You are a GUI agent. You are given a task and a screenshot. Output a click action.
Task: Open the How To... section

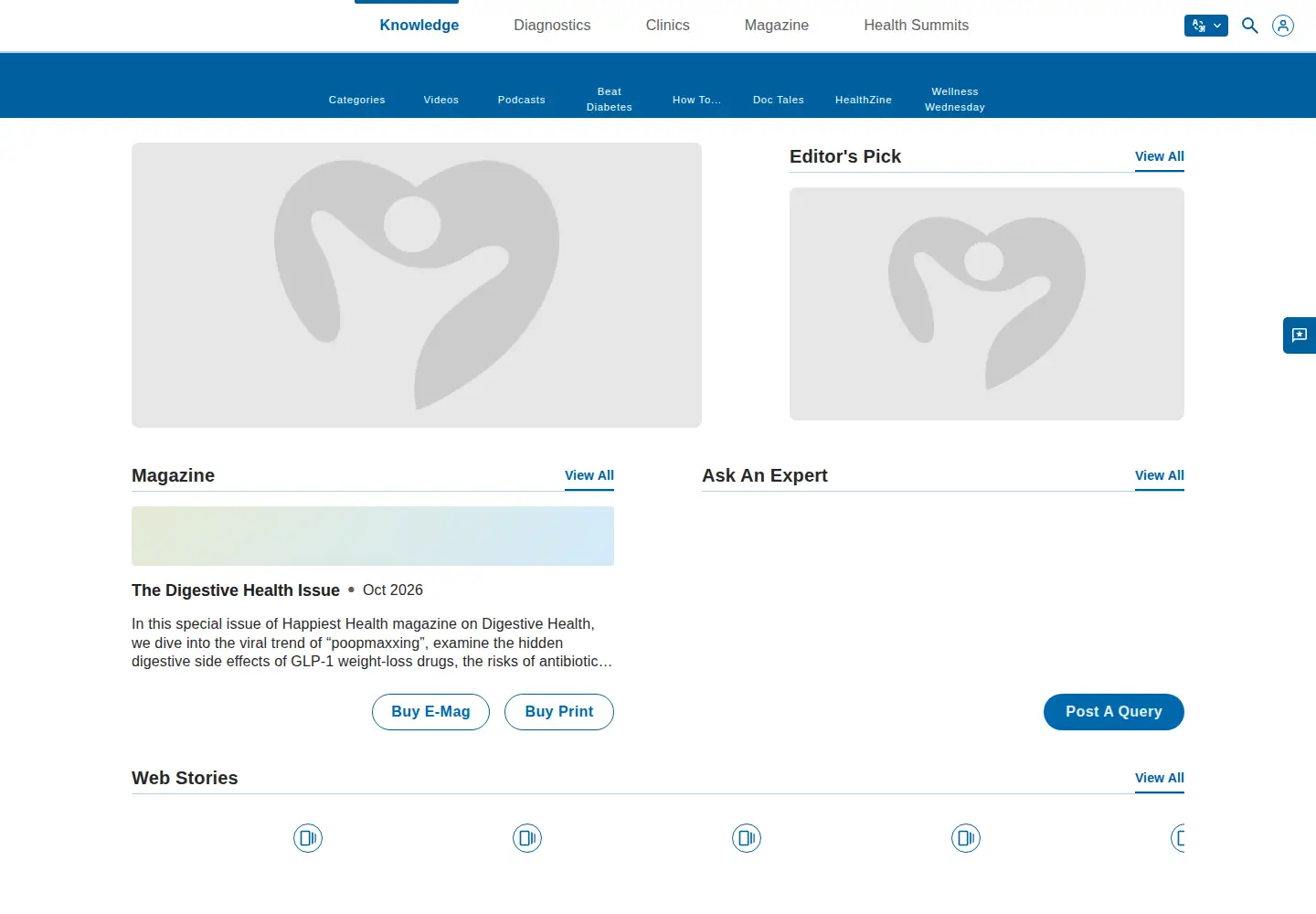click(696, 100)
